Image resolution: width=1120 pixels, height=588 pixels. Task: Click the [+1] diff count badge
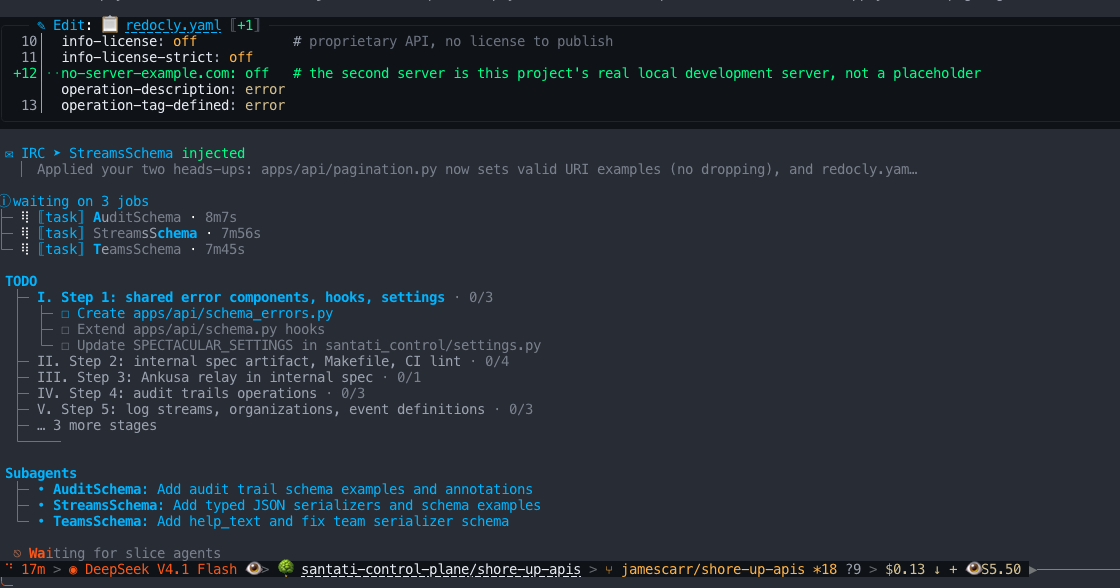(245, 26)
